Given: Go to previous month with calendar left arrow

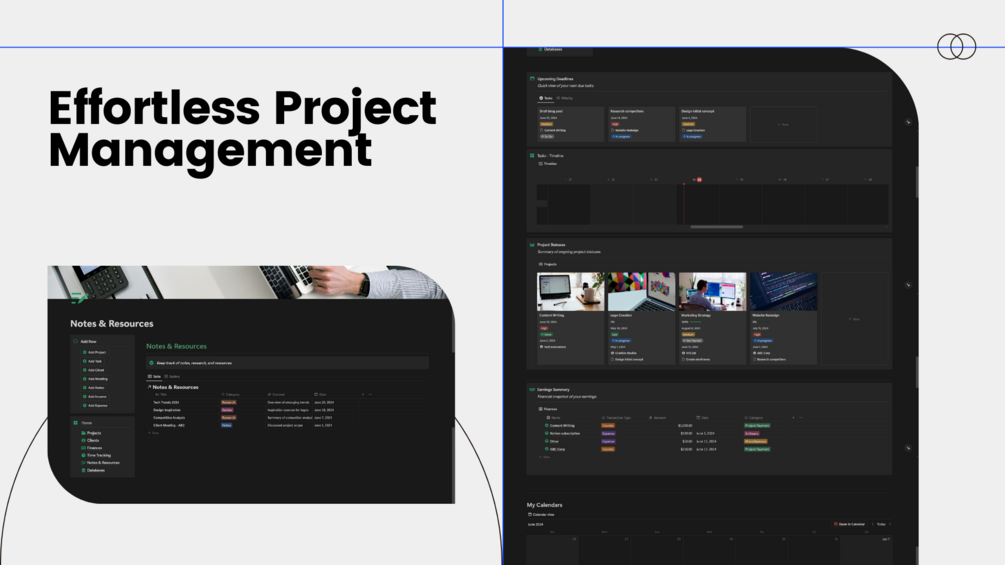Looking at the screenshot, I should (x=872, y=524).
